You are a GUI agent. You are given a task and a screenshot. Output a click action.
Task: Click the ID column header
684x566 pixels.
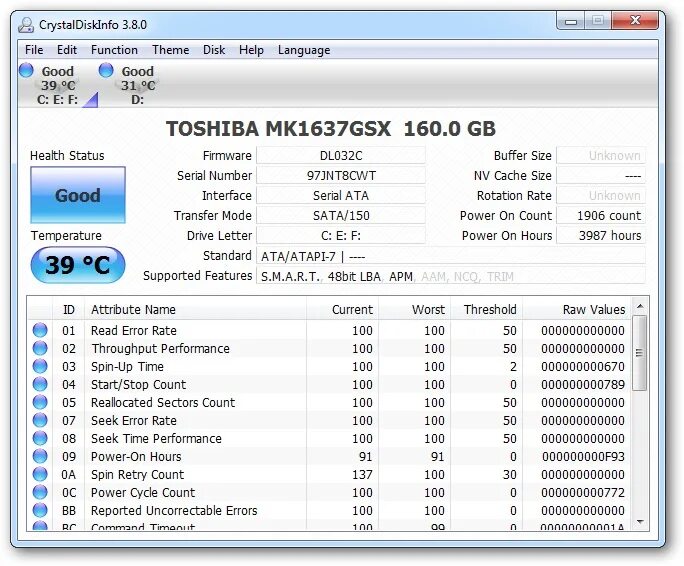click(68, 309)
